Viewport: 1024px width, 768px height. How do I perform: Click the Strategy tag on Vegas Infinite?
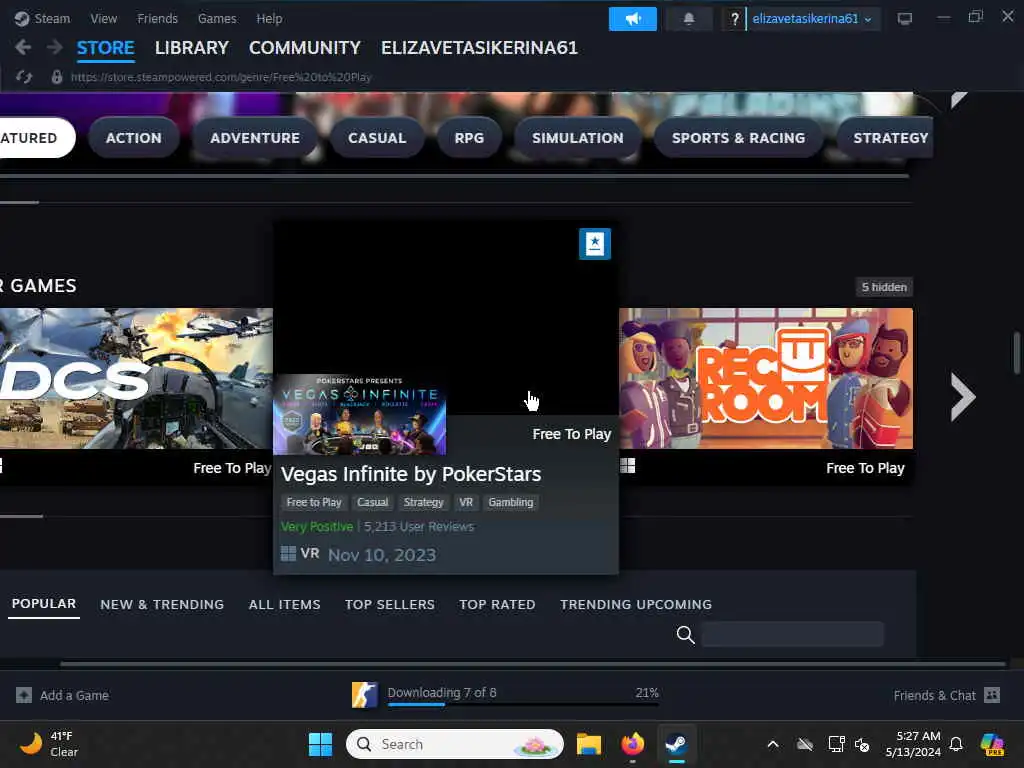click(x=423, y=502)
